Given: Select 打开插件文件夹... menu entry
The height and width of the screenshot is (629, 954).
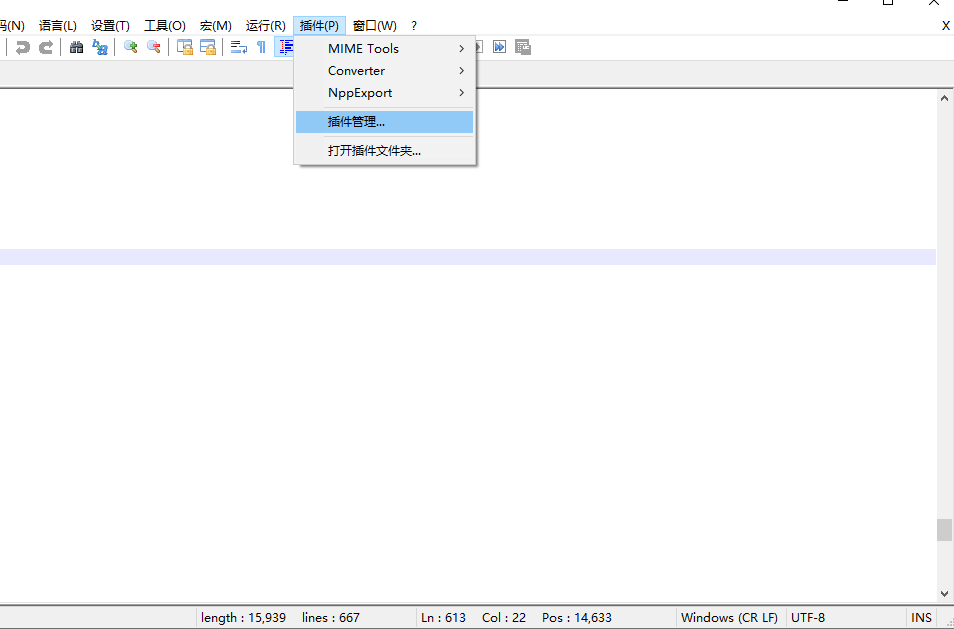Looking at the screenshot, I should (x=385, y=151).
